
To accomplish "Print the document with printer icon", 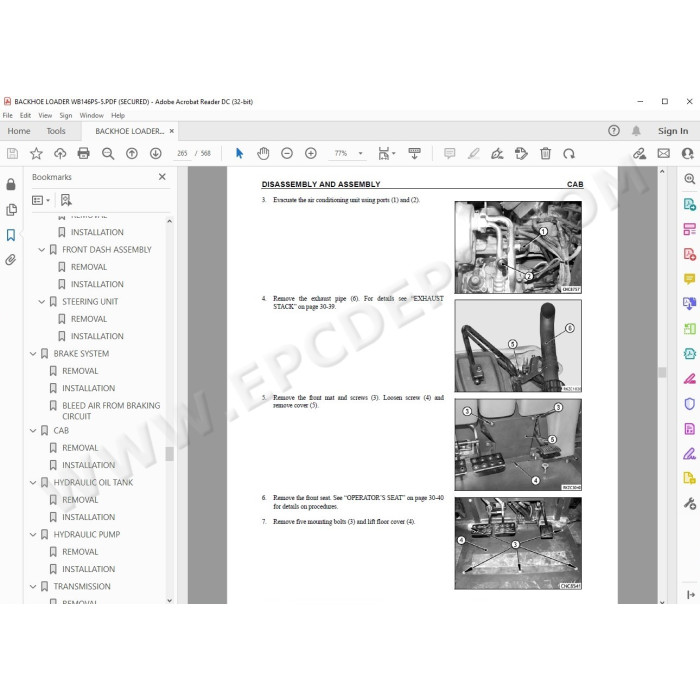I will point(83,154).
